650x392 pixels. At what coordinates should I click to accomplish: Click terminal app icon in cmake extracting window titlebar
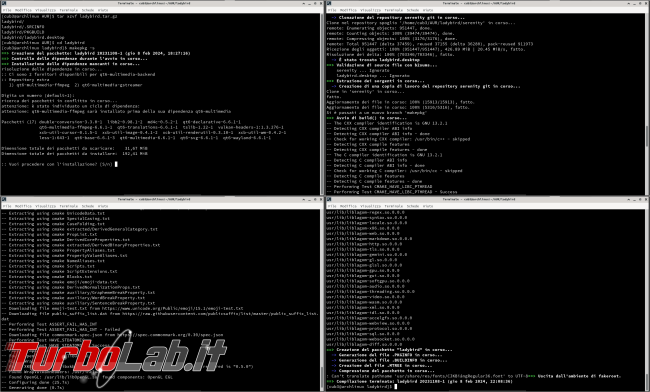(3, 199)
